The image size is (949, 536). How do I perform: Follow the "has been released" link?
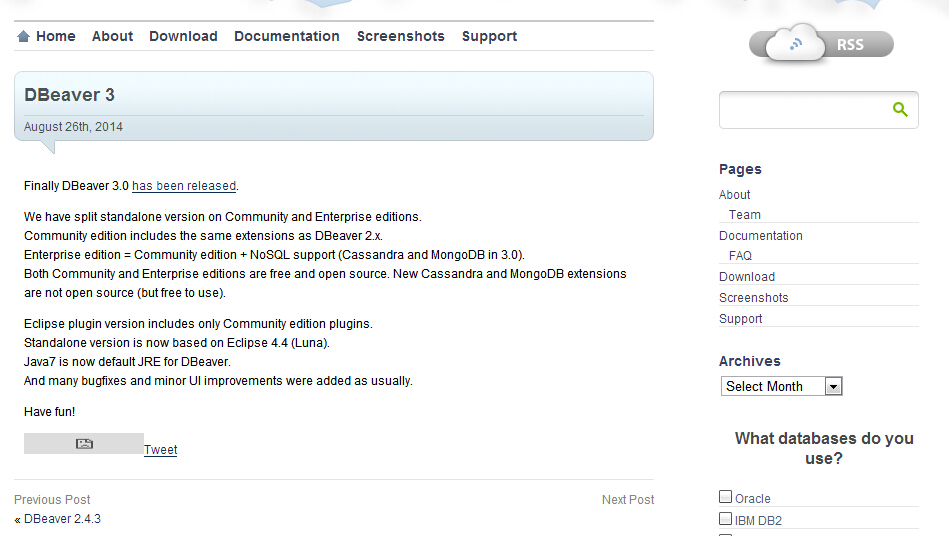click(184, 186)
